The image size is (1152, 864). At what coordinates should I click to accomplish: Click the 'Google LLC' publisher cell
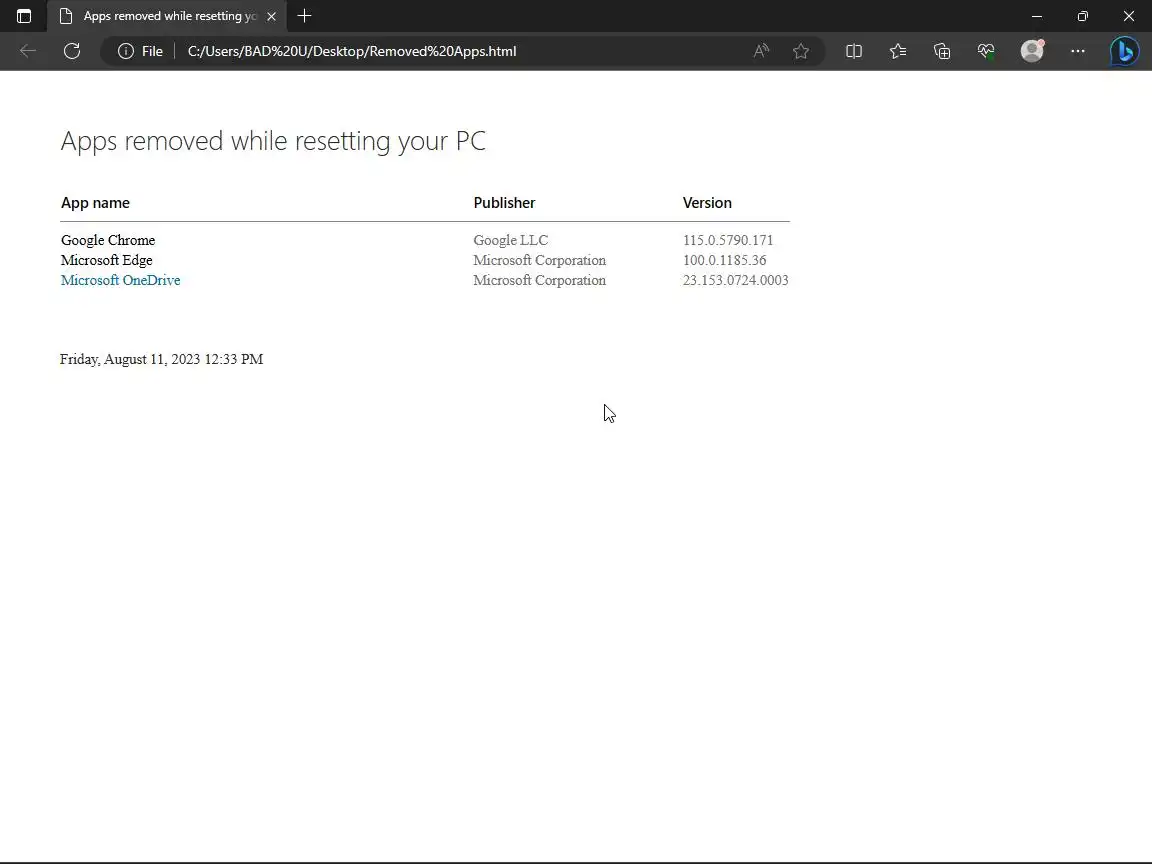click(x=511, y=240)
